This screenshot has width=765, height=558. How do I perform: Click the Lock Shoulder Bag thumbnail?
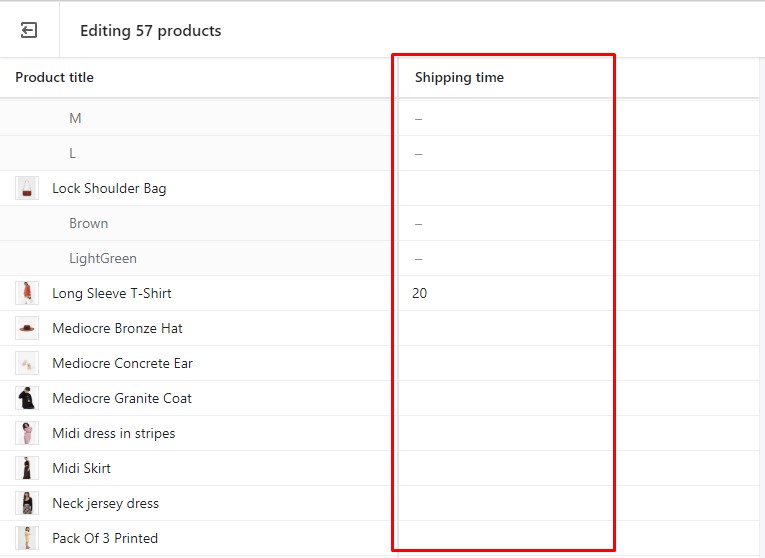(27, 188)
